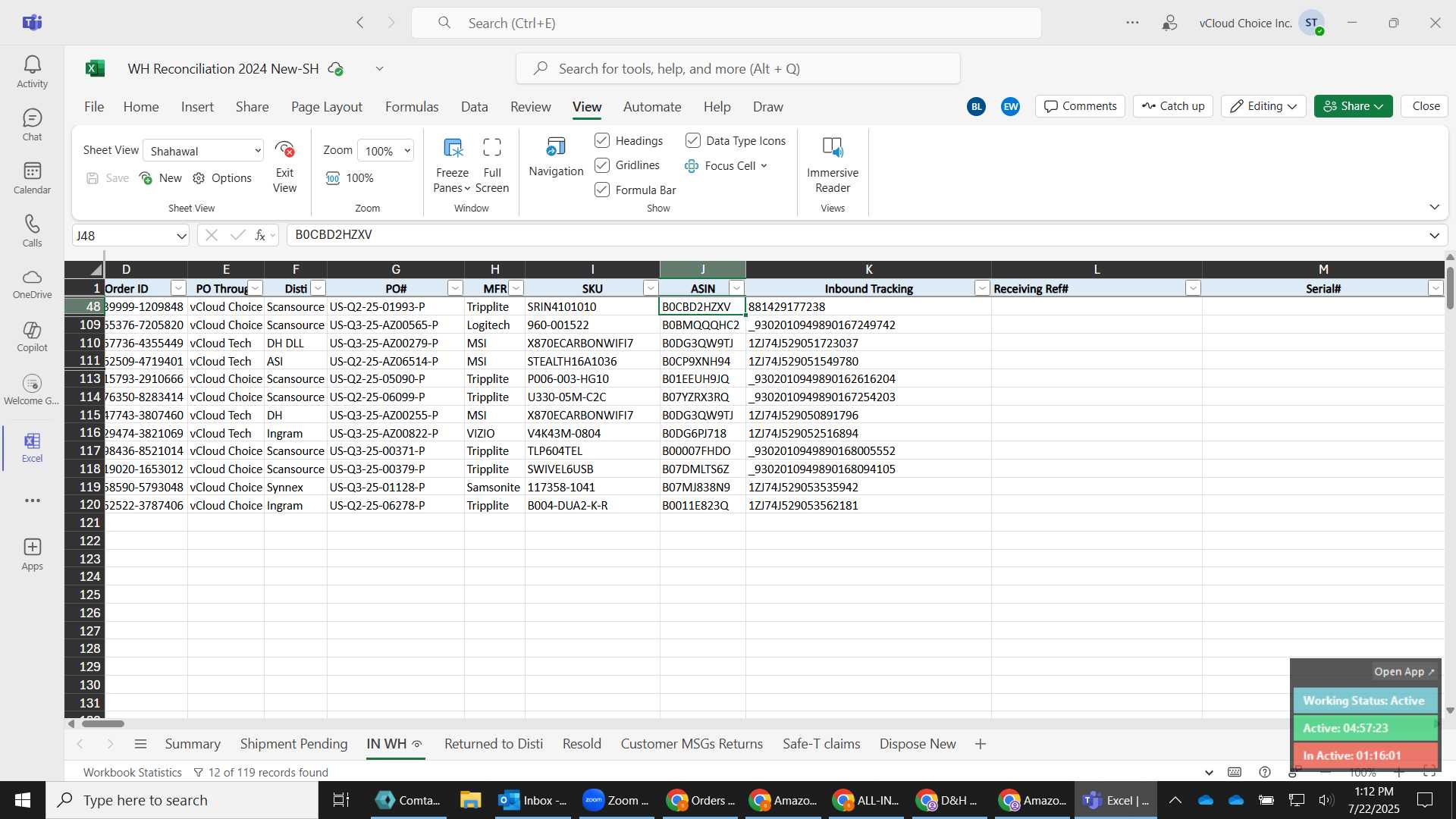Click the Teams search box
Image resolution: width=1456 pixels, height=819 pixels.
726,23
